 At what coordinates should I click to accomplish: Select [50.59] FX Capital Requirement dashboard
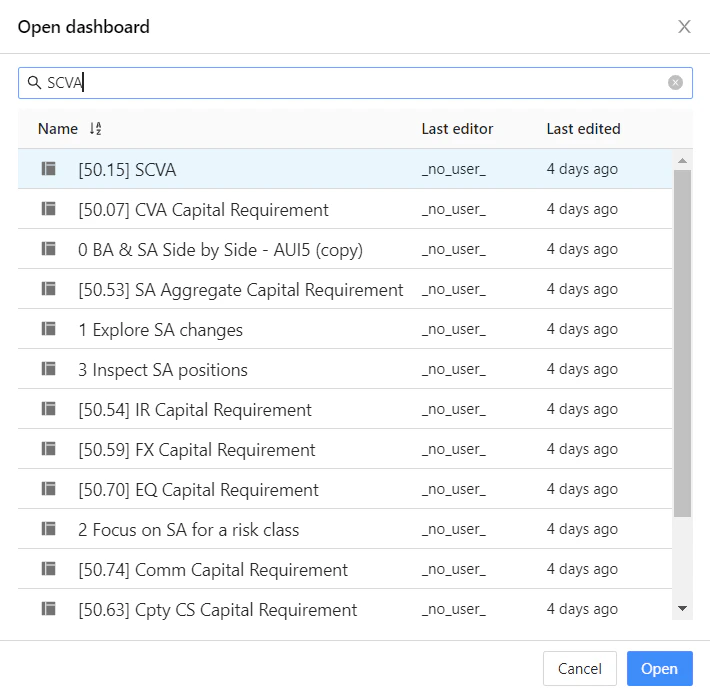coord(345,449)
